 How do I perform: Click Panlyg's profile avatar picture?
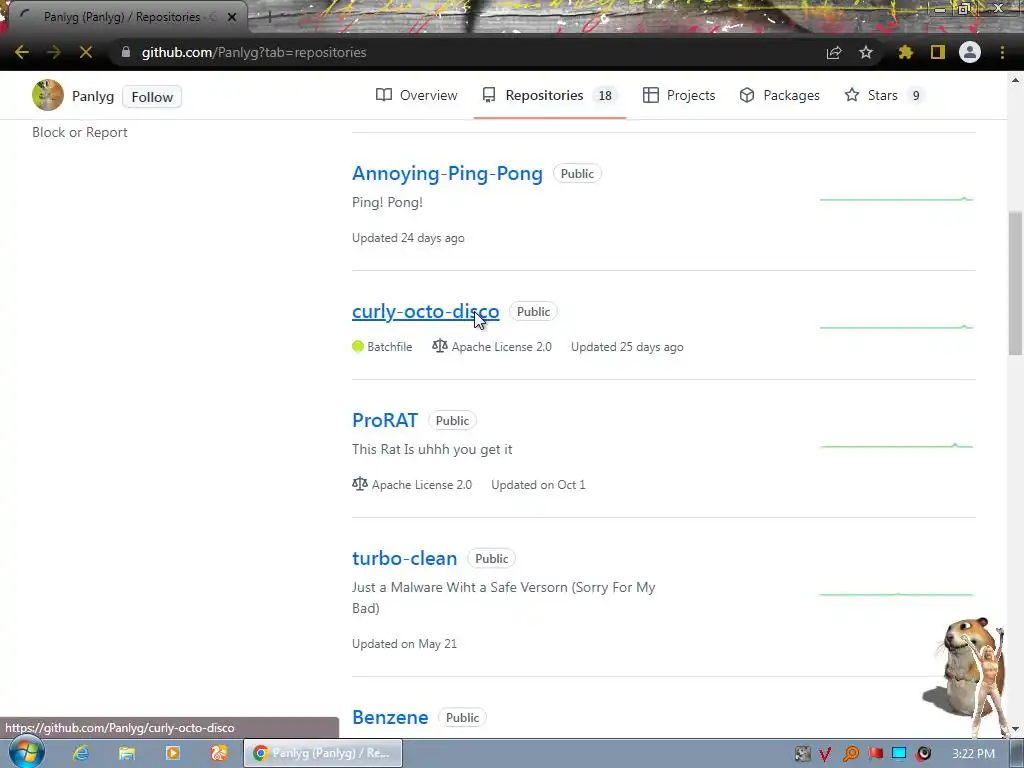(48, 95)
